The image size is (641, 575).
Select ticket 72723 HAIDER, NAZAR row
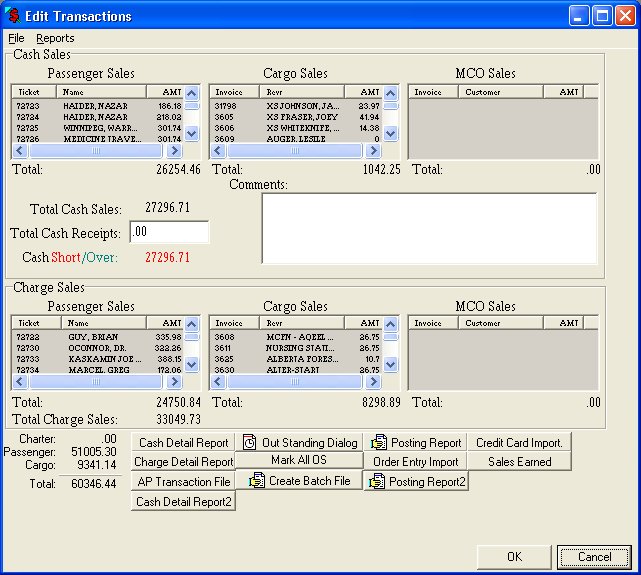[98, 106]
